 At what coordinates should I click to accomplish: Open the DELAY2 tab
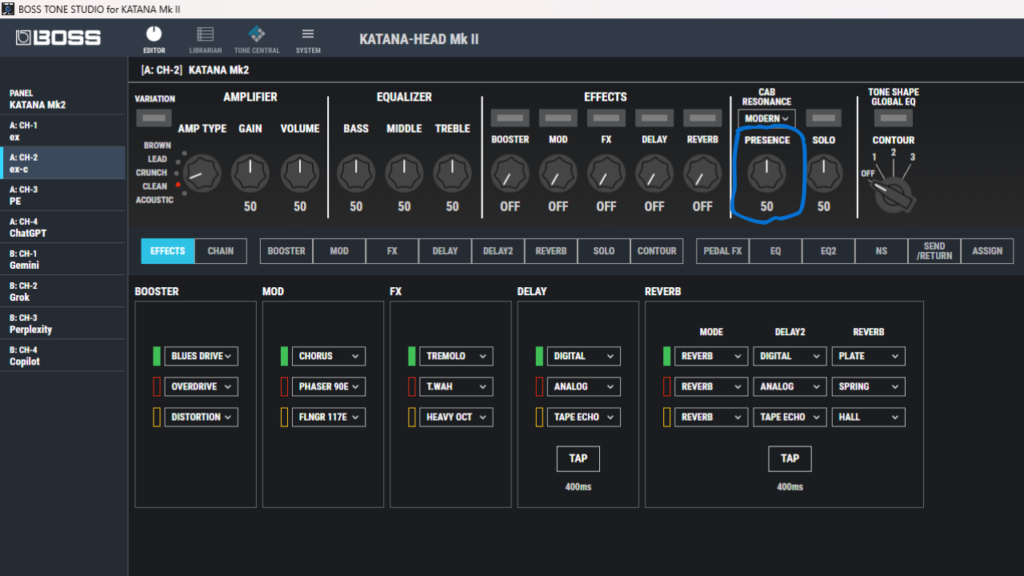(x=498, y=251)
